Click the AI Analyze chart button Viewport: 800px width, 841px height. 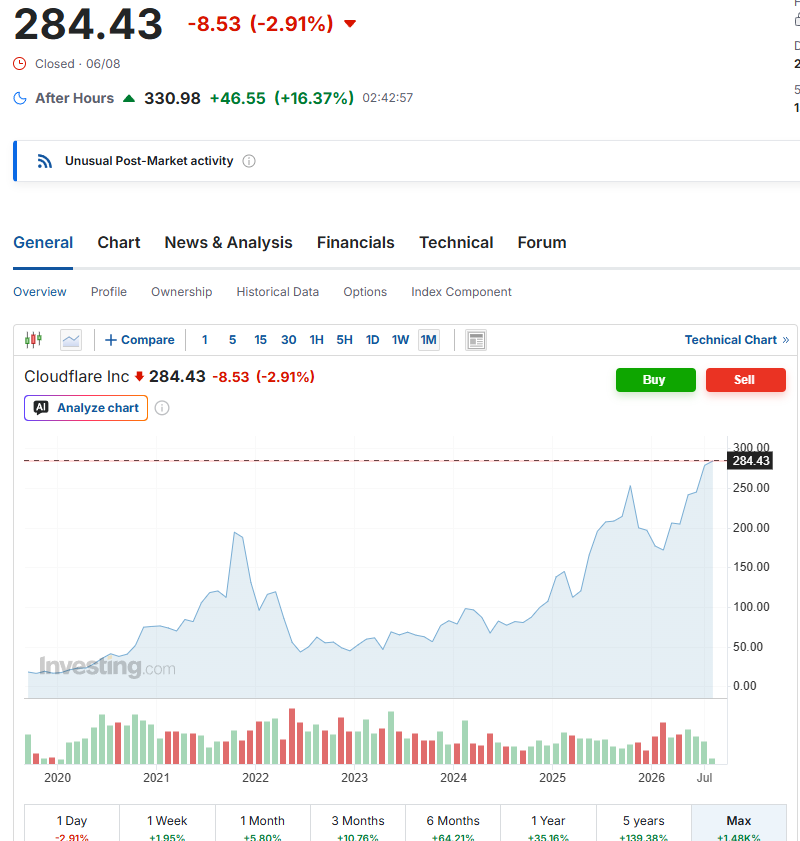coord(86,408)
